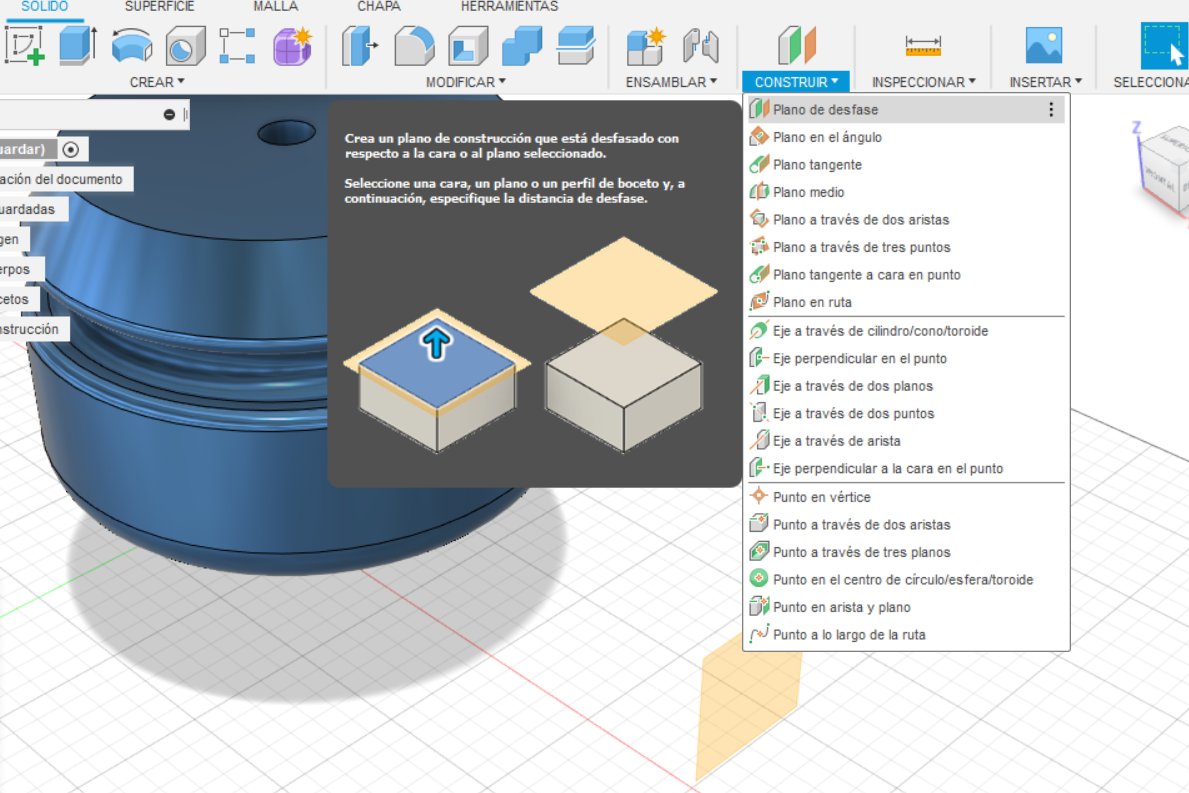1189x793 pixels.
Task: Click the orange construction plane in viewport
Action: [x=747, y=705]
